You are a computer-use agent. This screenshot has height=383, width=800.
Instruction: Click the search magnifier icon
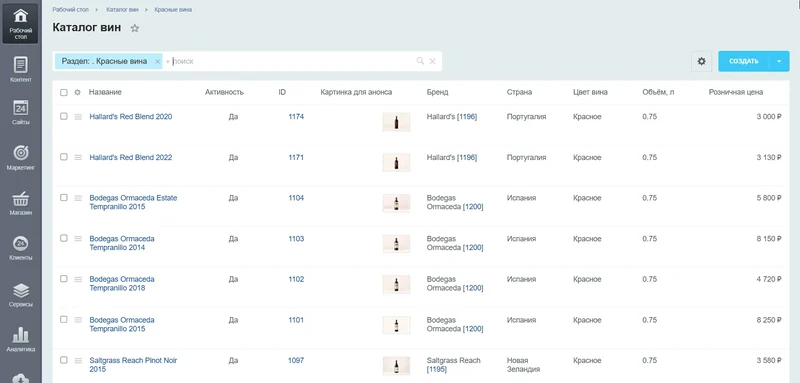(420, 61)
